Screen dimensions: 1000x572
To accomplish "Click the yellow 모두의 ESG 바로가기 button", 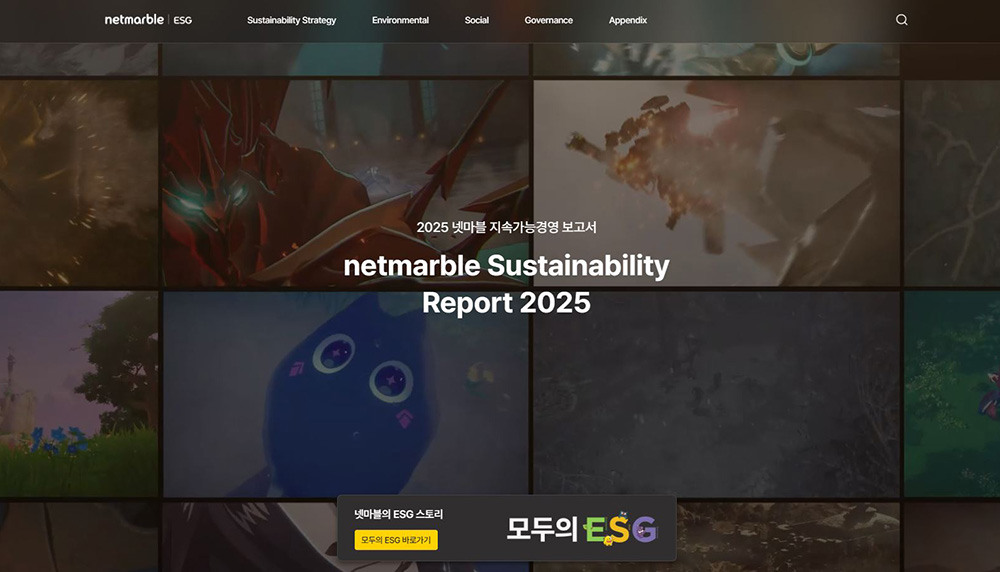I will (x=396, y=539).
